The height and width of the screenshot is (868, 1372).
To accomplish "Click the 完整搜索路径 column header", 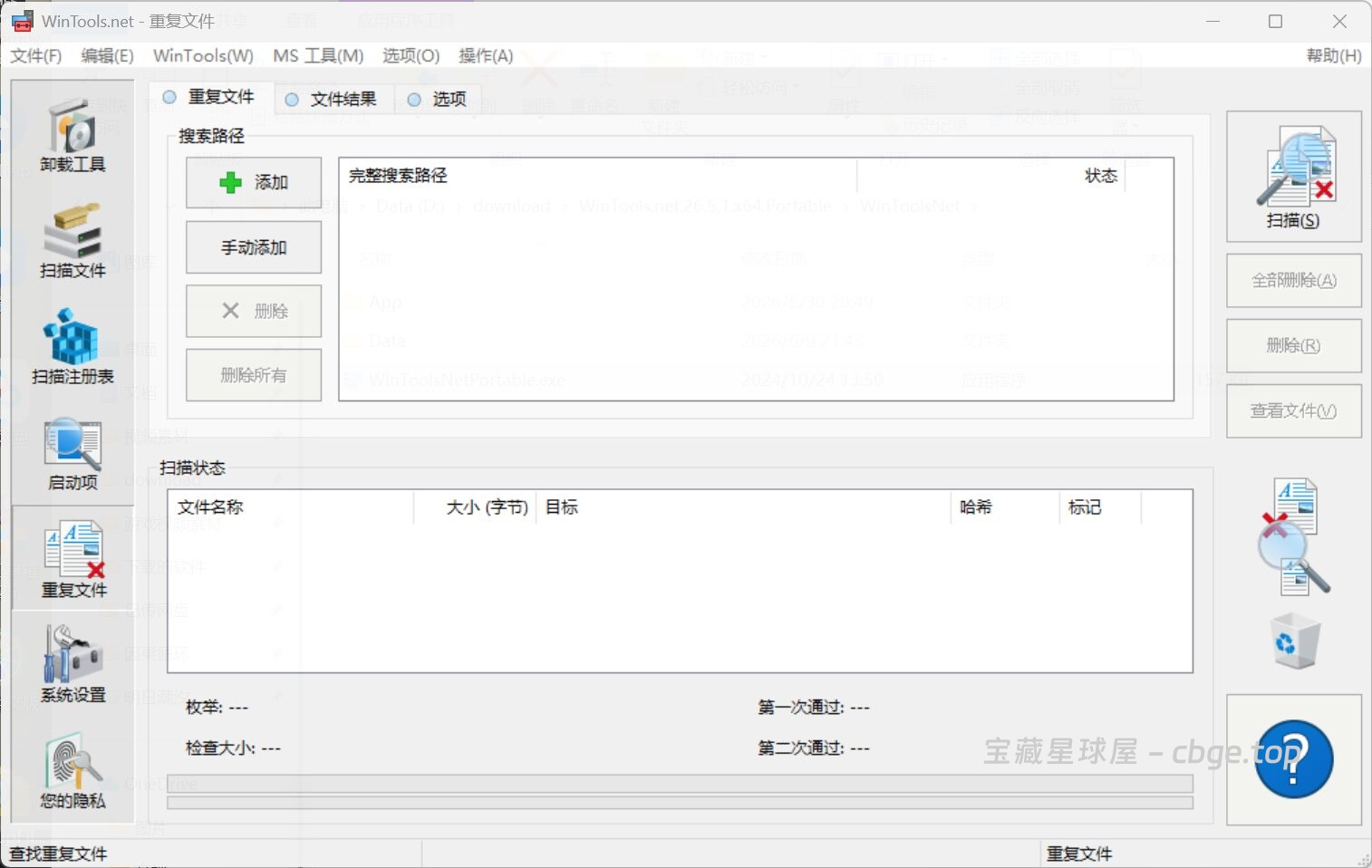I will [598, 176].
